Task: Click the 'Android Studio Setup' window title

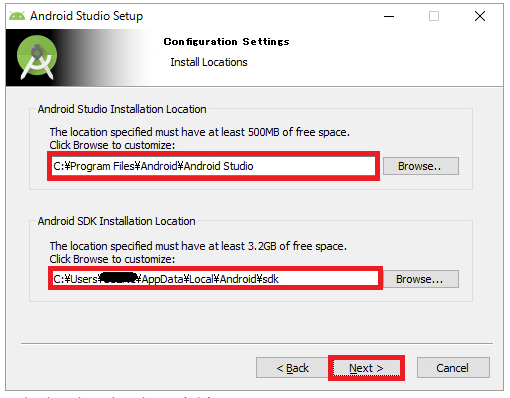Action: [x=86, y=16]
